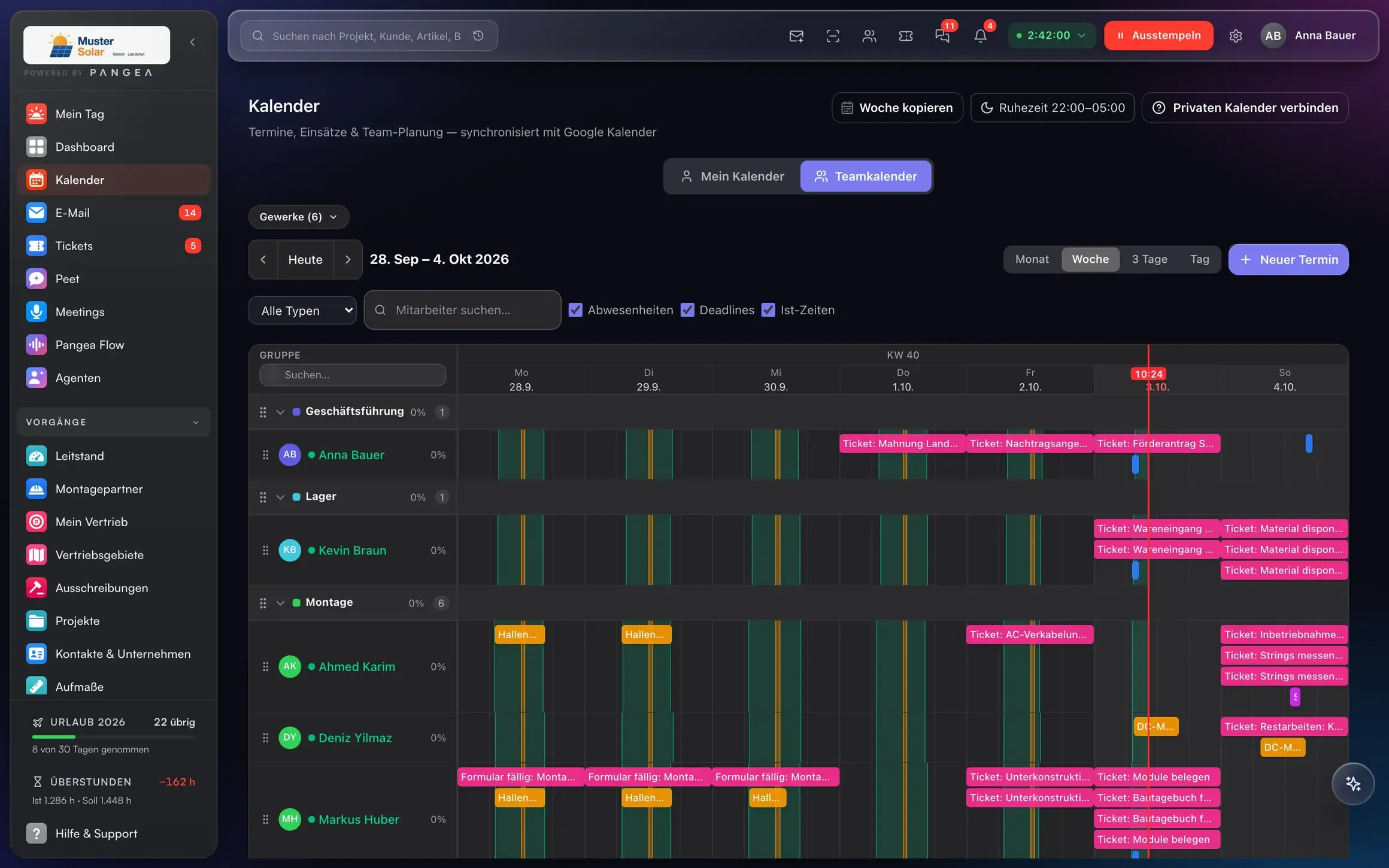Toggle the Abwesenheiten checkbox
The width and height of the screenshot is (1389, 868).
tap(575, 309)
